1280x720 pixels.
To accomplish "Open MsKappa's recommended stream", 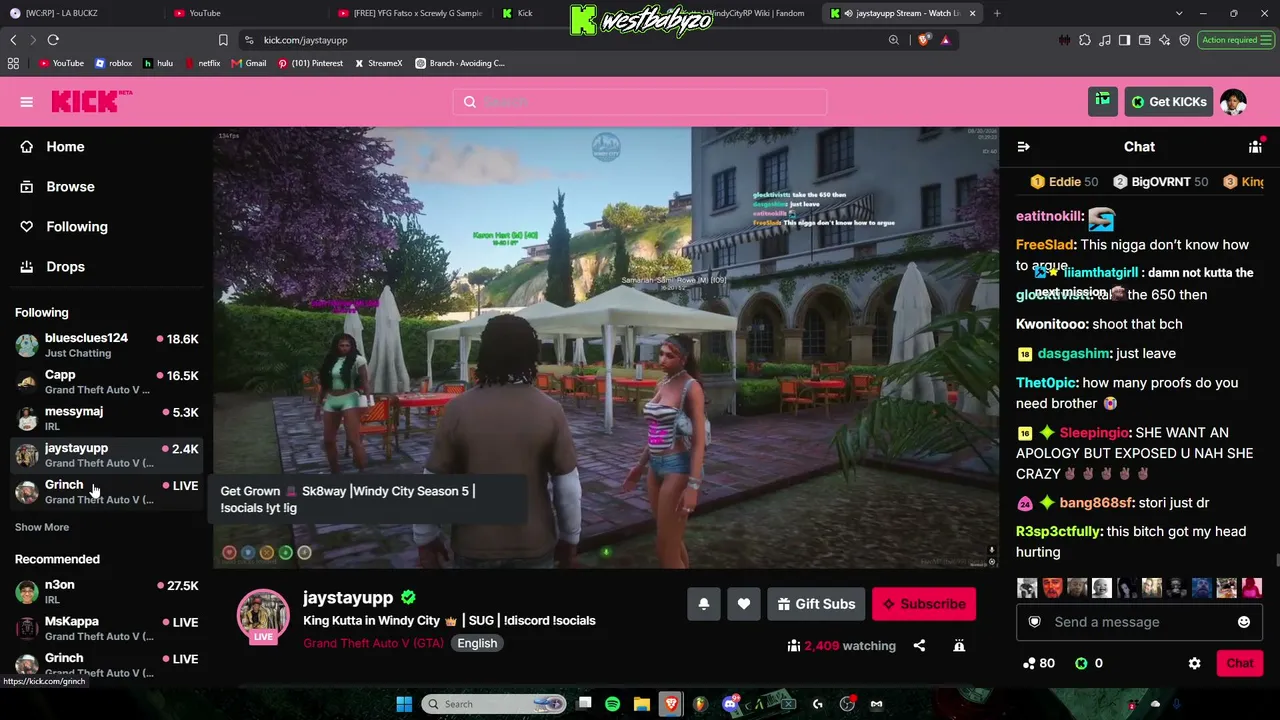I will [106, 628].
